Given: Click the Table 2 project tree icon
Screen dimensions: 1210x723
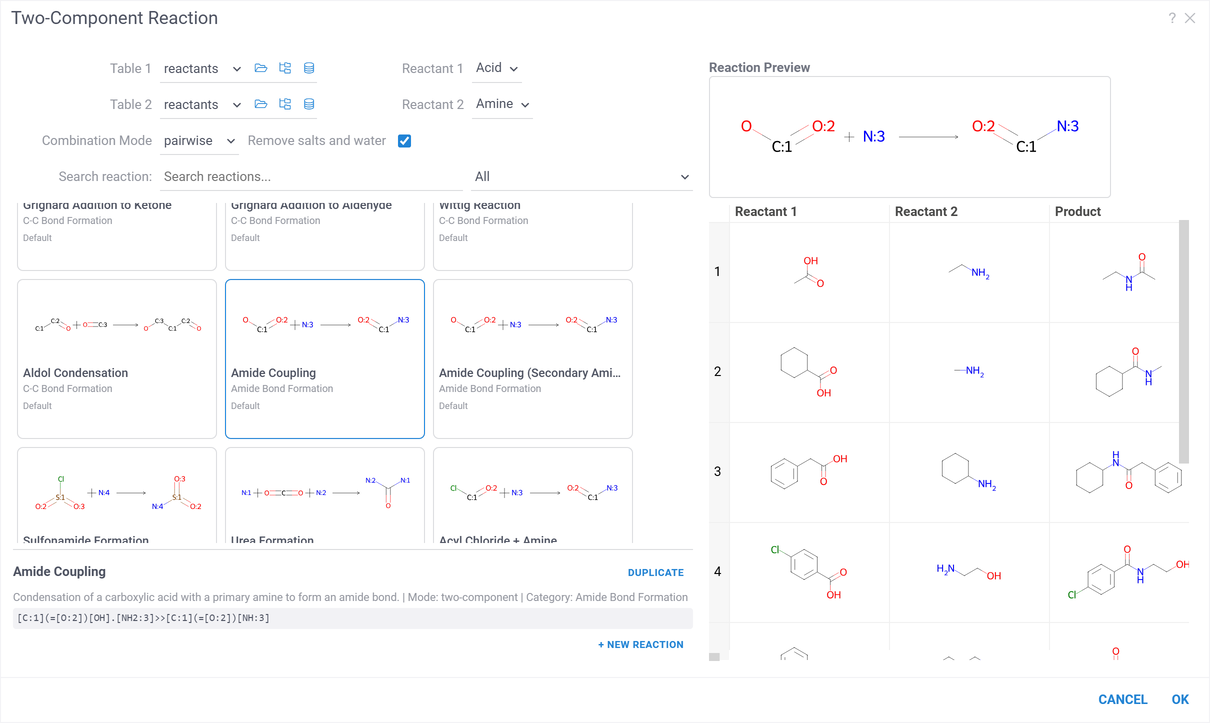Looking at the screenshot, I should (x=285, y=104).
